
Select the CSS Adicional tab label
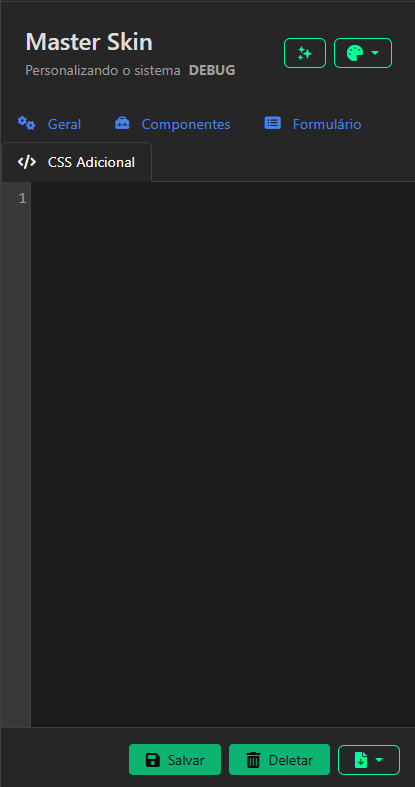click(91, 162)
